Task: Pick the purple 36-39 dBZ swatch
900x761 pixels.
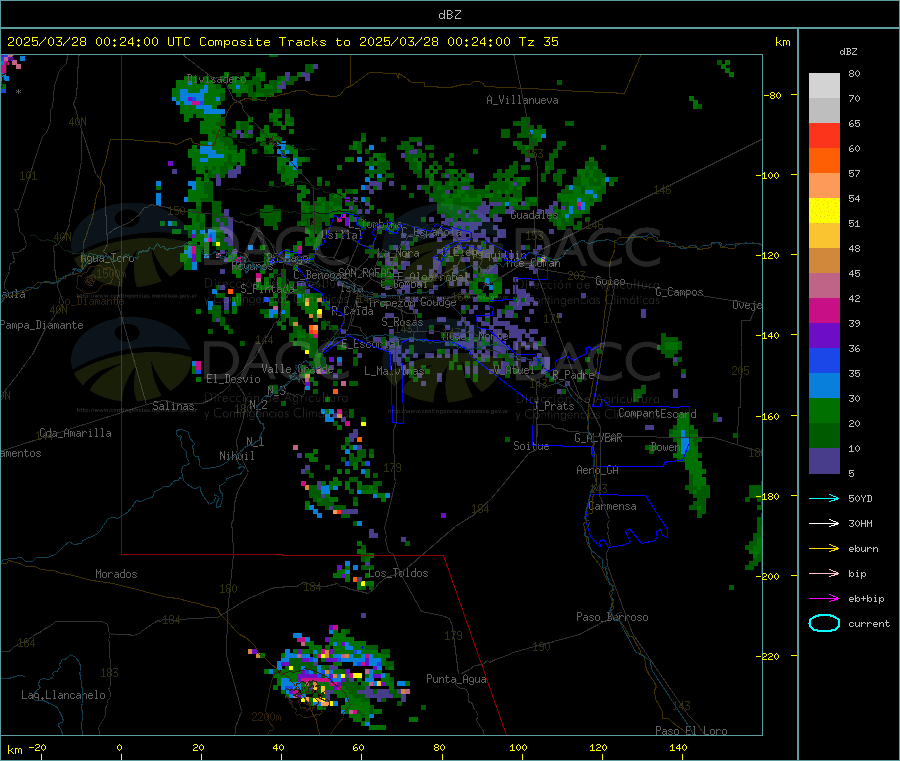Action: pos(824,336)
